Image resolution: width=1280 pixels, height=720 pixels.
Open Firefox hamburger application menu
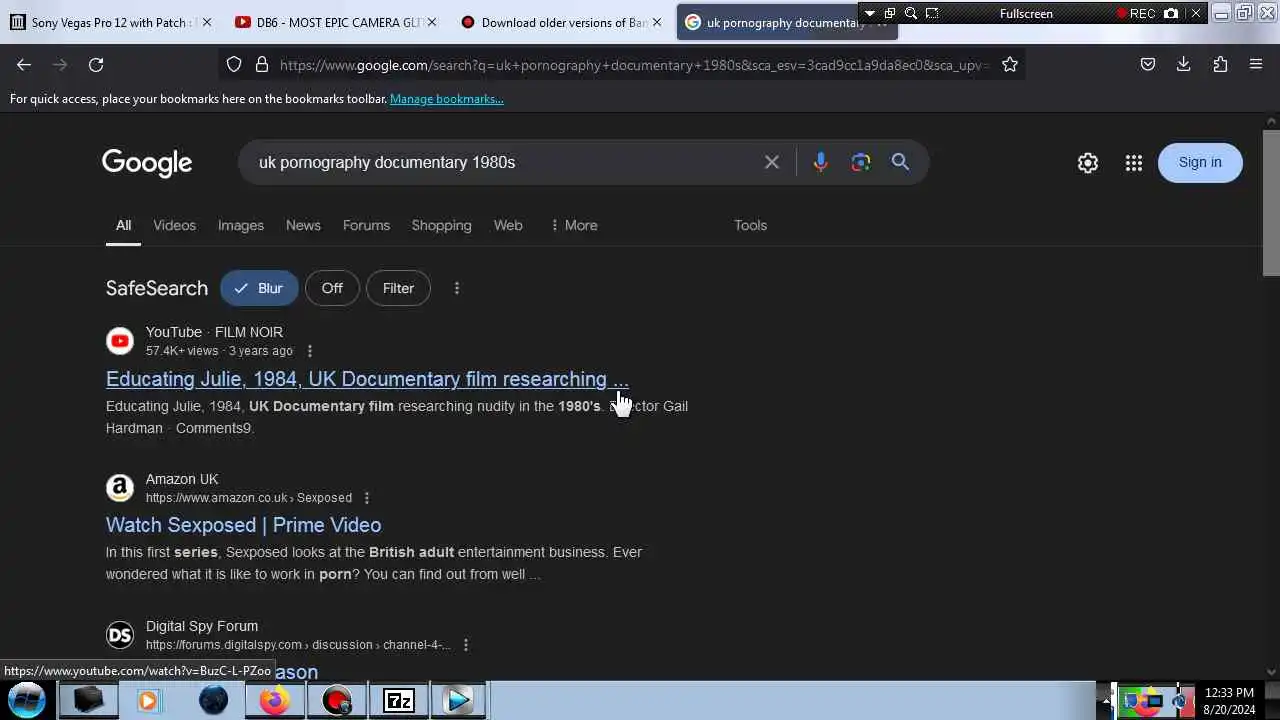tap(1256, 64)
